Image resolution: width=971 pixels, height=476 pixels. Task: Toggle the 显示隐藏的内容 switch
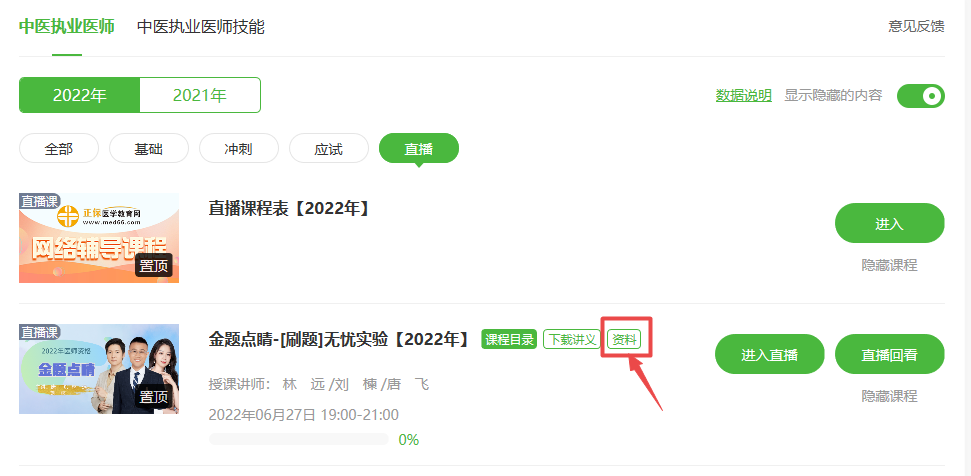[x=921, y=96]
